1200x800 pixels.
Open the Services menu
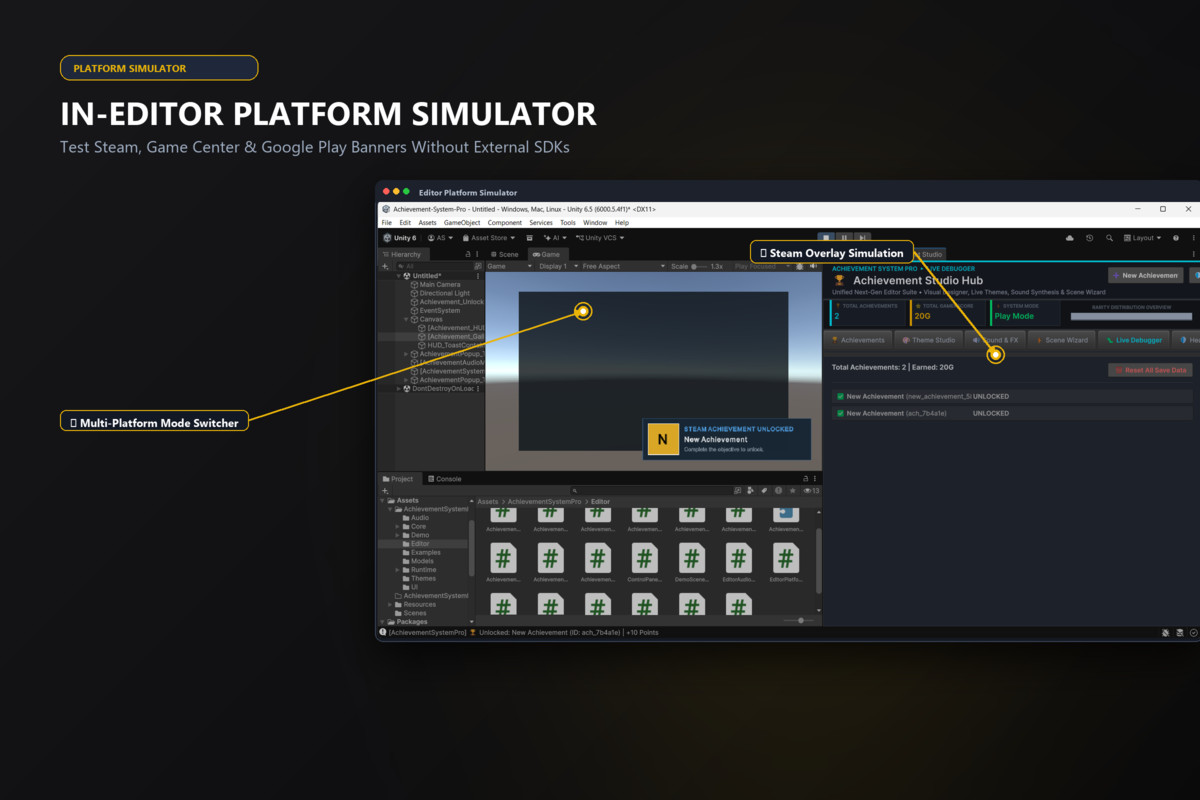tap(541, 223)
